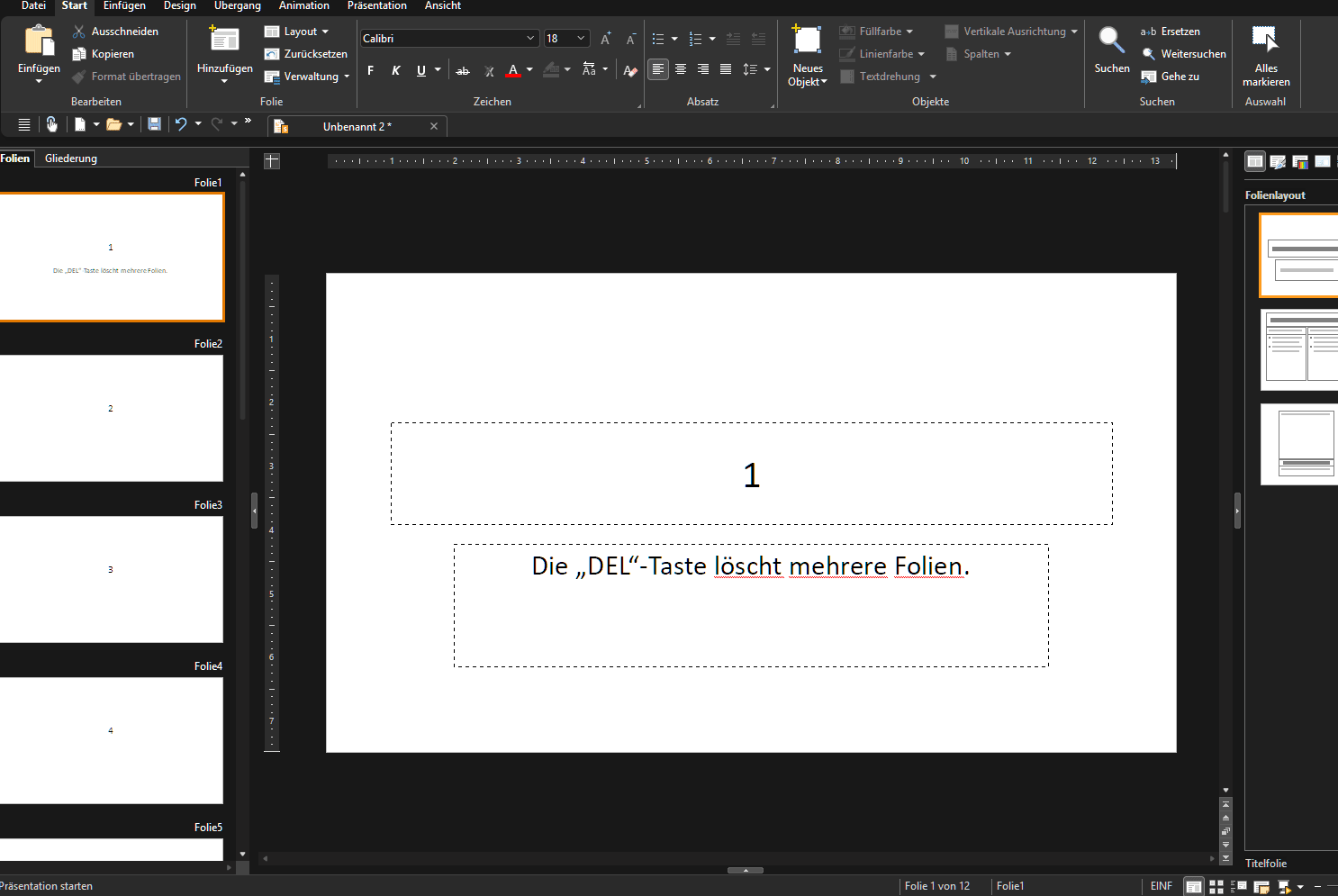Save document with floppy disk icon
Viewport: 1338px width, 896px height.
click(x=154, y=124)
